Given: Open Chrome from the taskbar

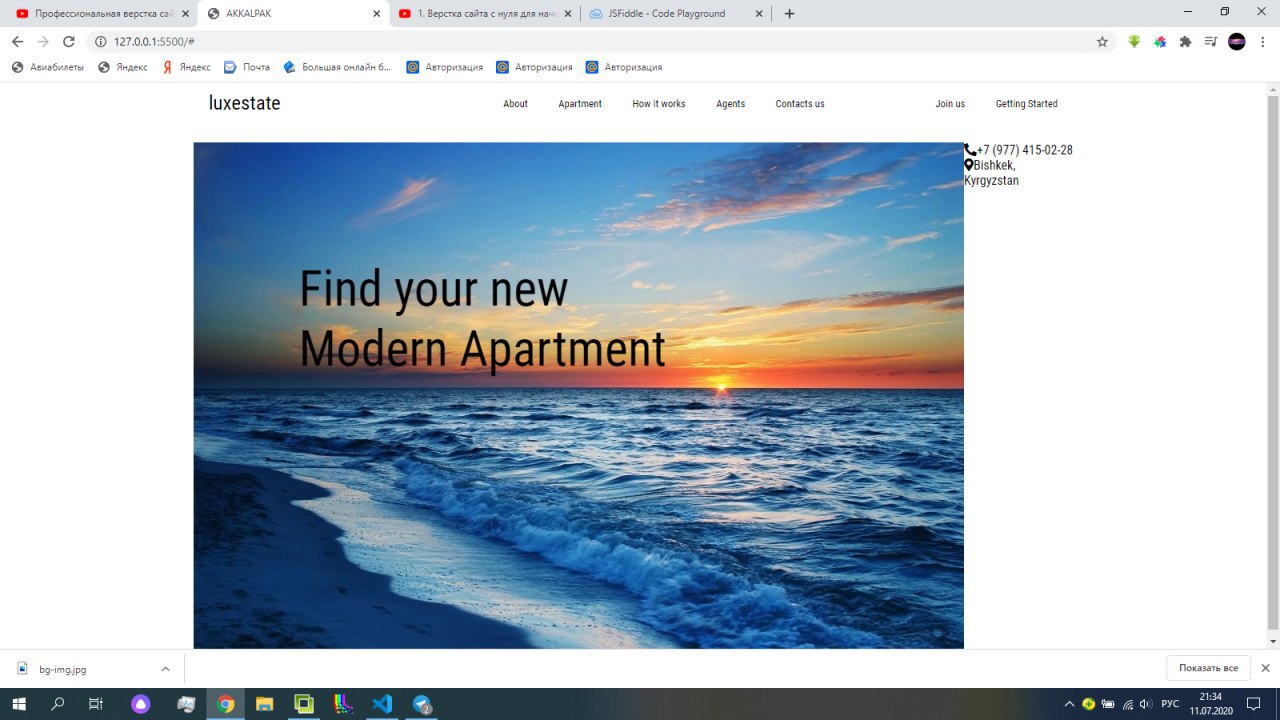Looking at the screenshot, I should pos(226,704).
